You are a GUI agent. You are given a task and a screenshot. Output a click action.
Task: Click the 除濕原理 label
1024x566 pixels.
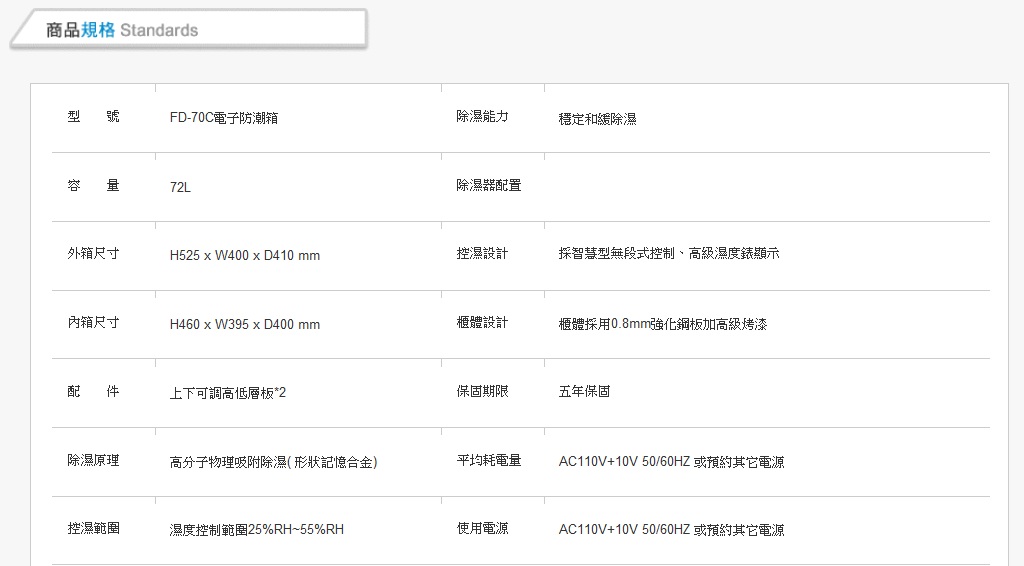93,460
